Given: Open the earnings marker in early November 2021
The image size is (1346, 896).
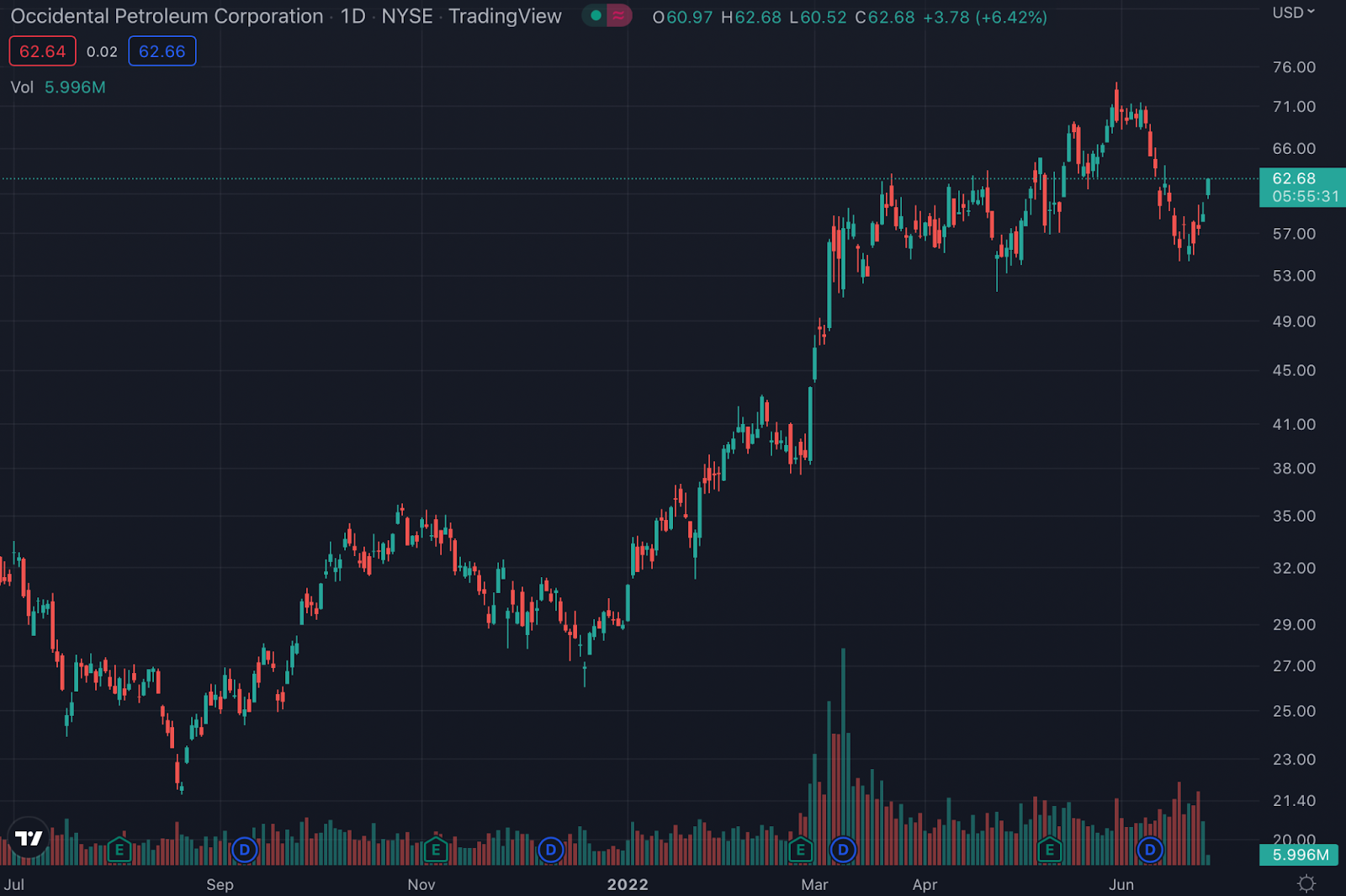Looking at the screenshot, I should coord(436,850).
